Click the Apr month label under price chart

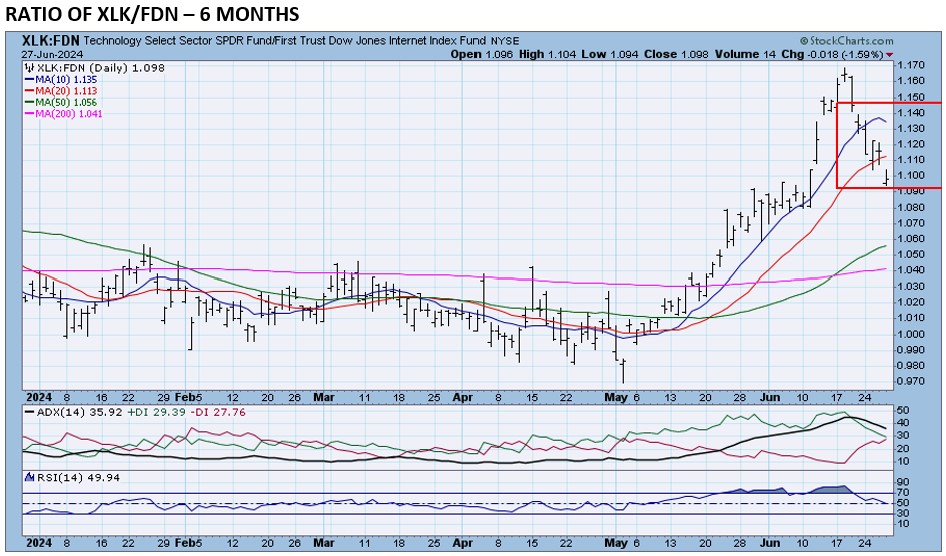tap(463, 398)
